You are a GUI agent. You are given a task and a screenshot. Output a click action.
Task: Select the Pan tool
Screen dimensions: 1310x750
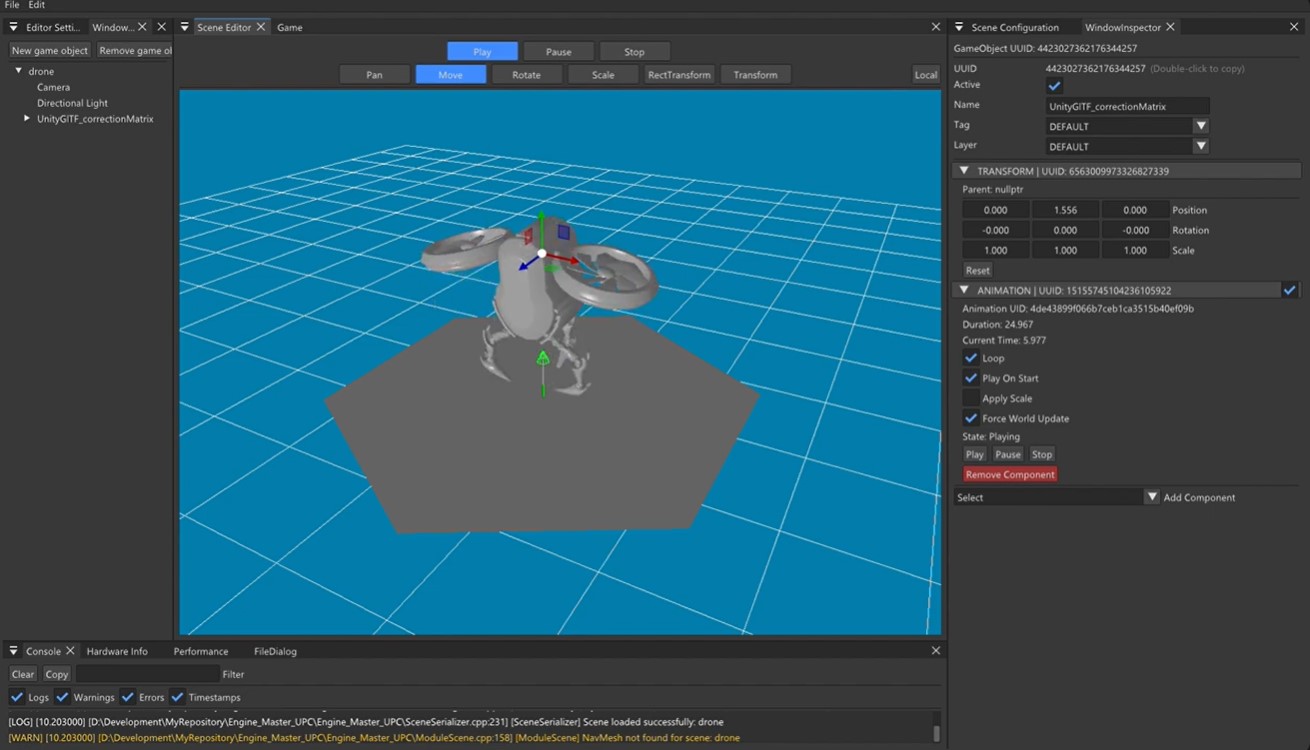coord(374,75)
